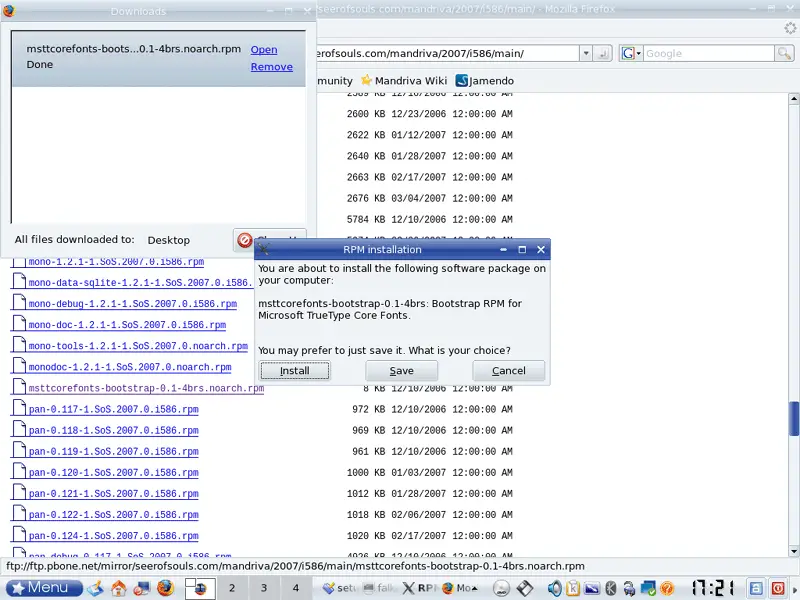Open the RPM installation window menu icon

(x=264, y=249)
